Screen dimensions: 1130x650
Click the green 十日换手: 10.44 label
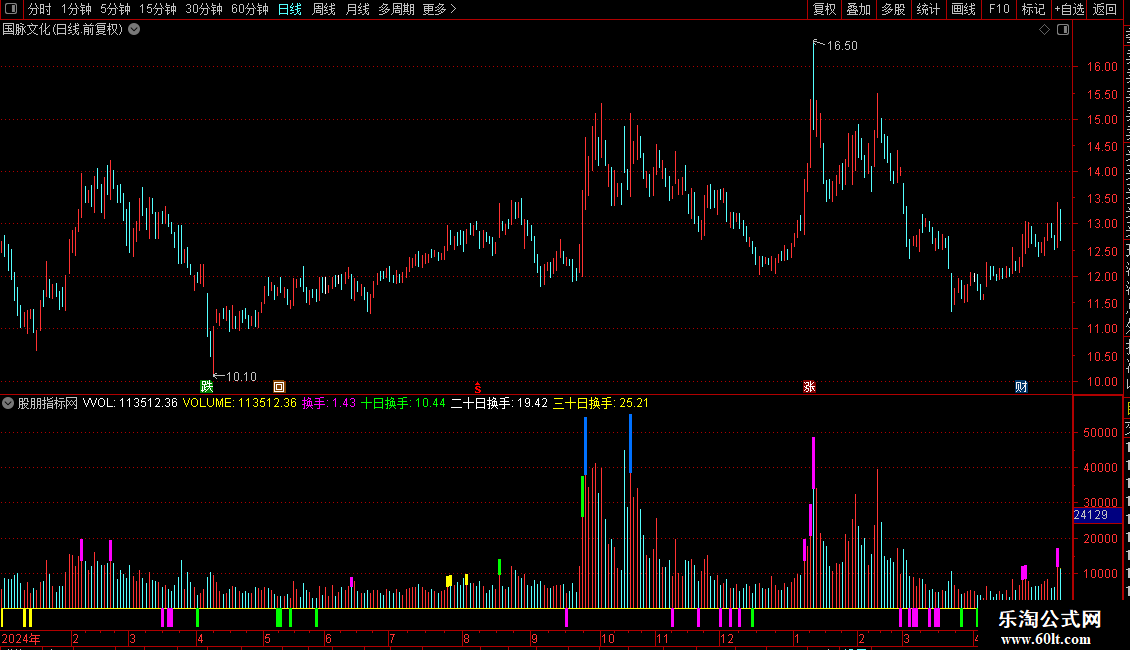click(x=403, y=404)
